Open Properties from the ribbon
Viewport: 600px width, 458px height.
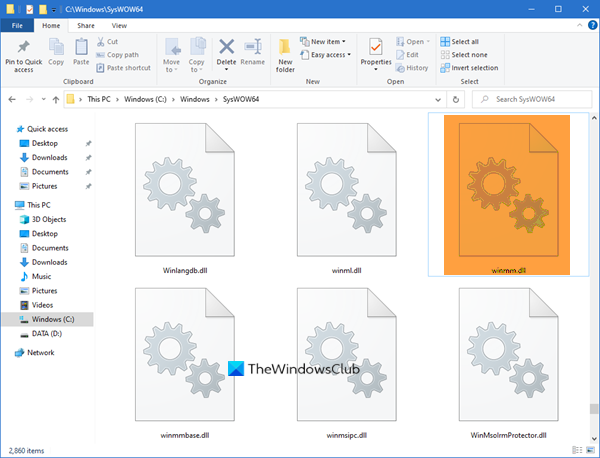(x=376, y=48)
